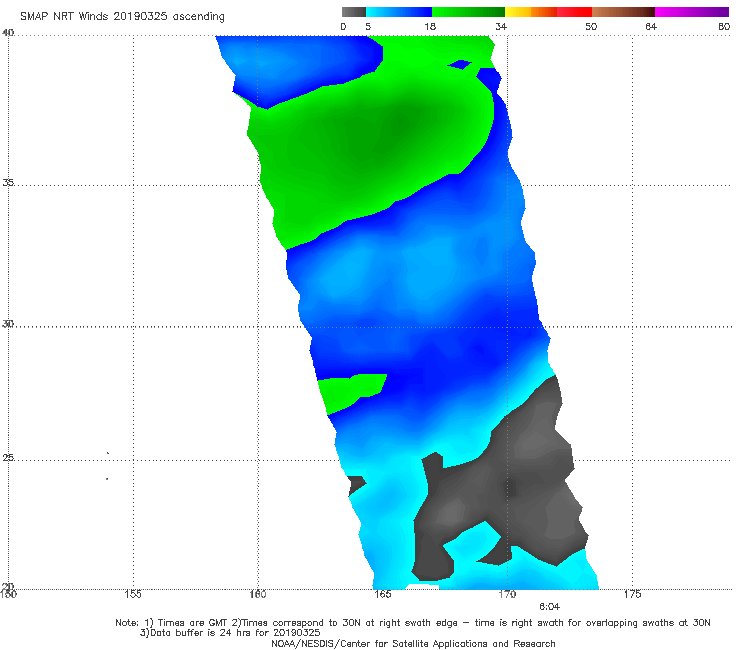The height and width of the screenshot is (650, 740).
Task: Click the title 'SMAP NRT Winds 20190325 ascending'
Action: click(122, 16)
